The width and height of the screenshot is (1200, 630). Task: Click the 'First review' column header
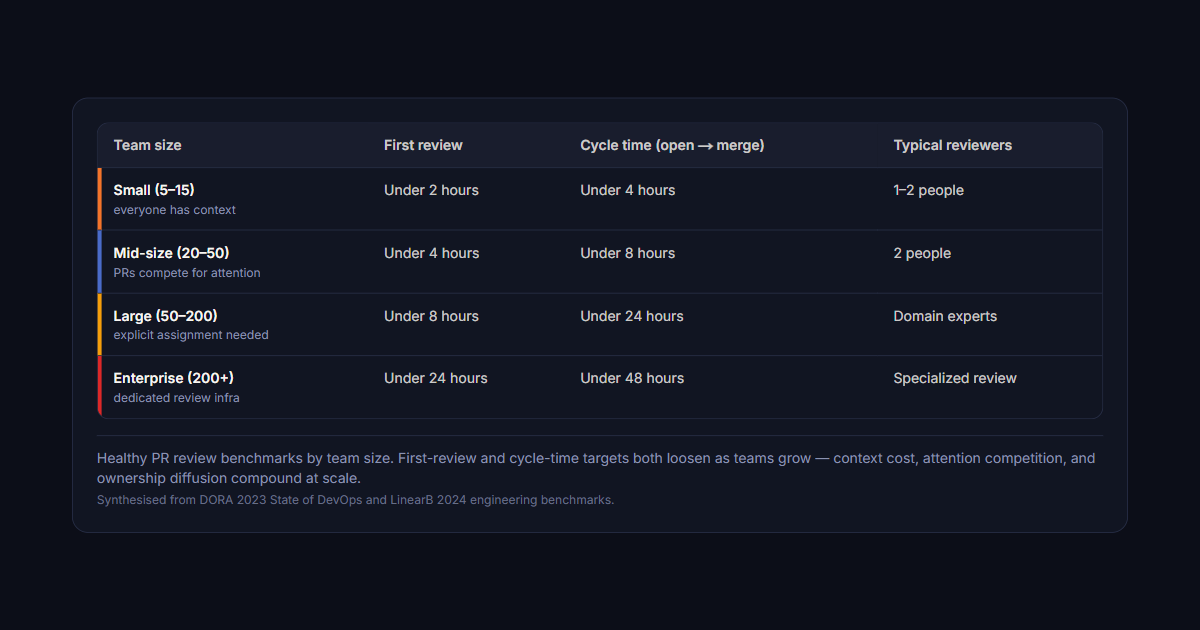(423, 145)
